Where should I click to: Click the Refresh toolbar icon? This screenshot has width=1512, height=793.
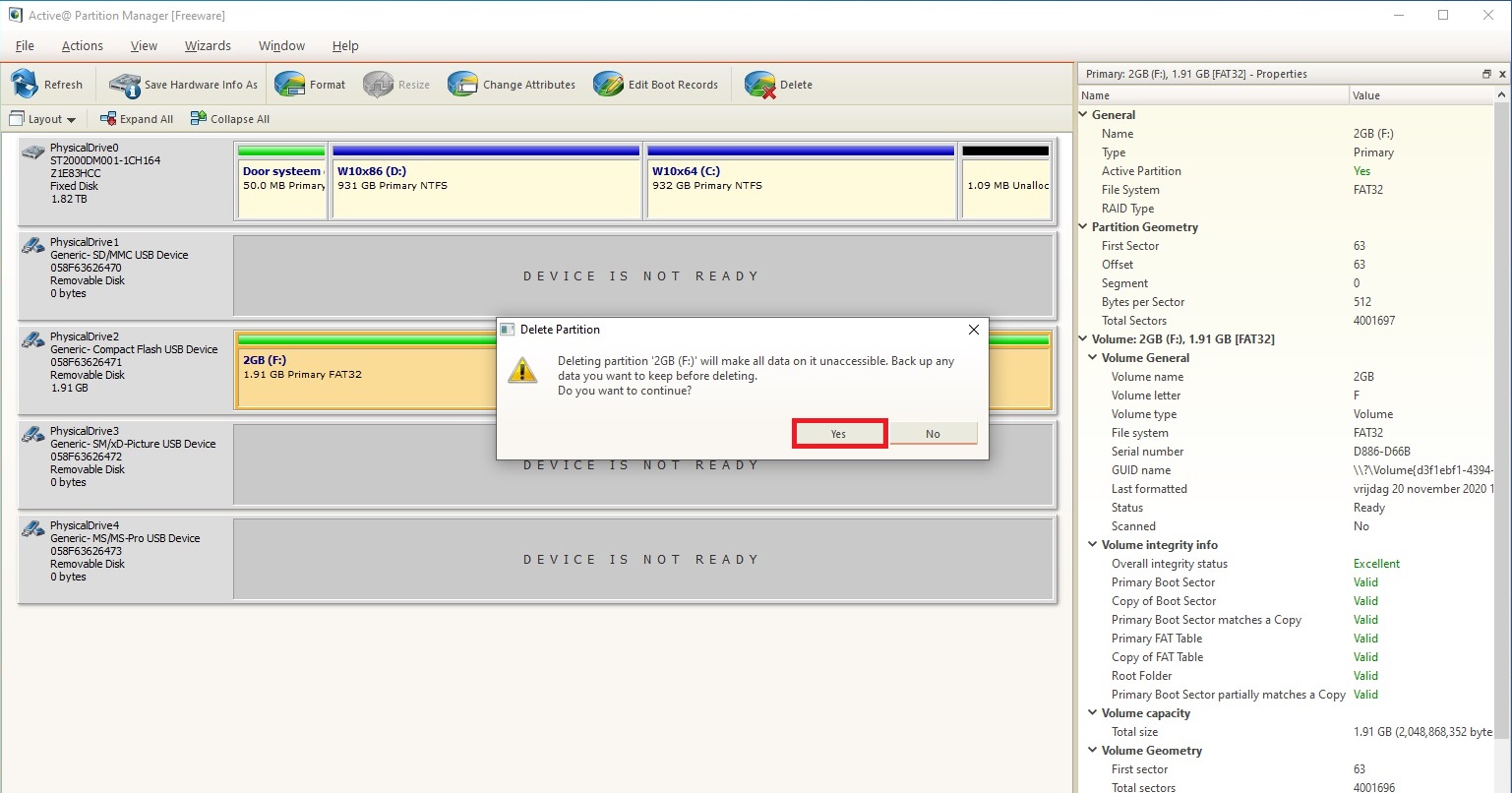point(25,85)
